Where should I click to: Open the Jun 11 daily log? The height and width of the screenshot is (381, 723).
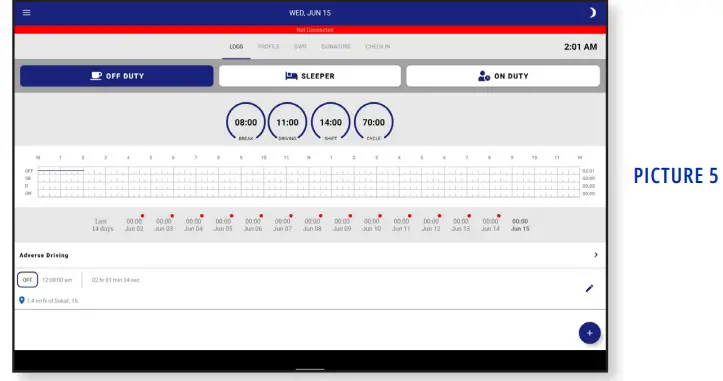pos(401,225)
